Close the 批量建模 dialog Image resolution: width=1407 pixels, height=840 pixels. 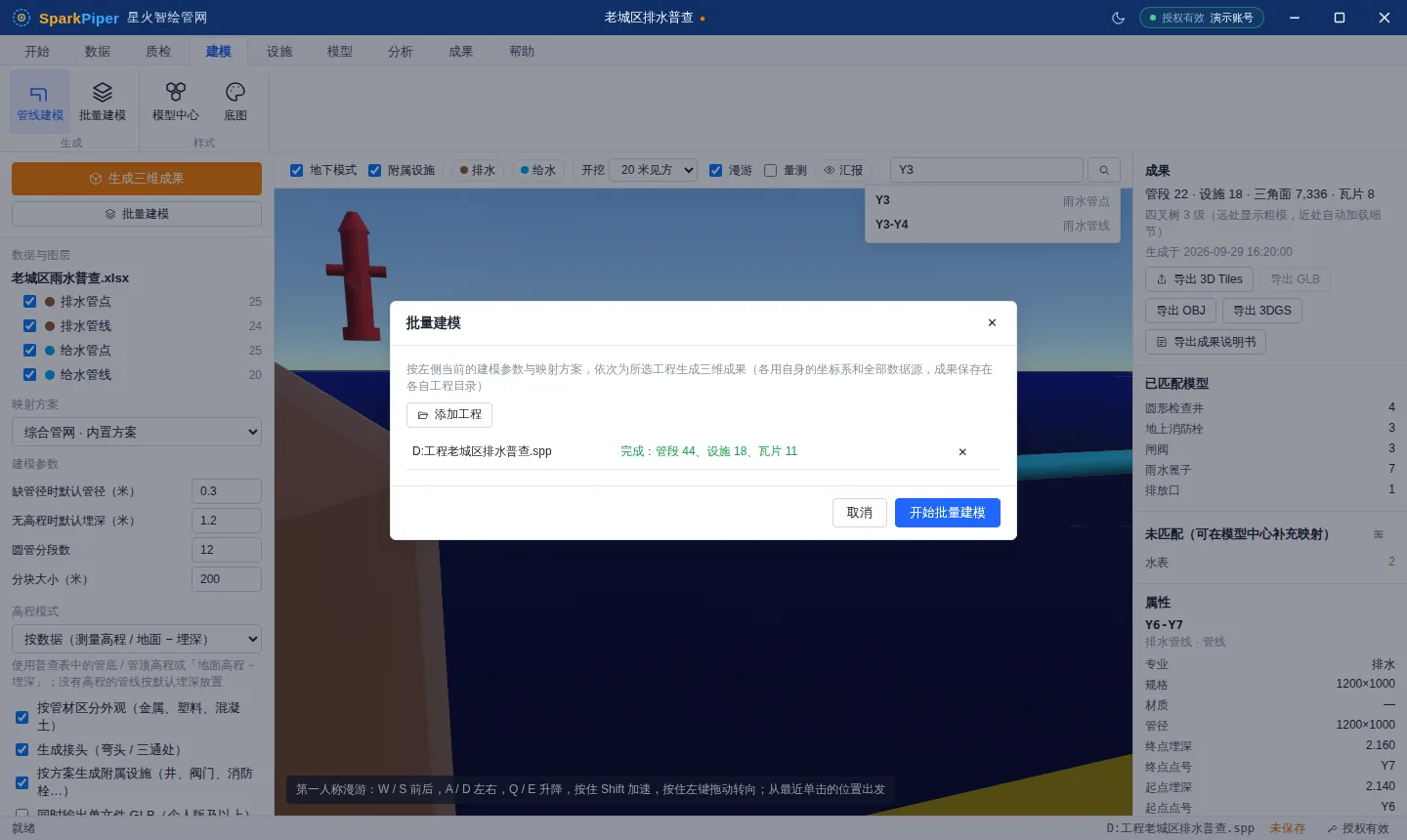point(992,322)
